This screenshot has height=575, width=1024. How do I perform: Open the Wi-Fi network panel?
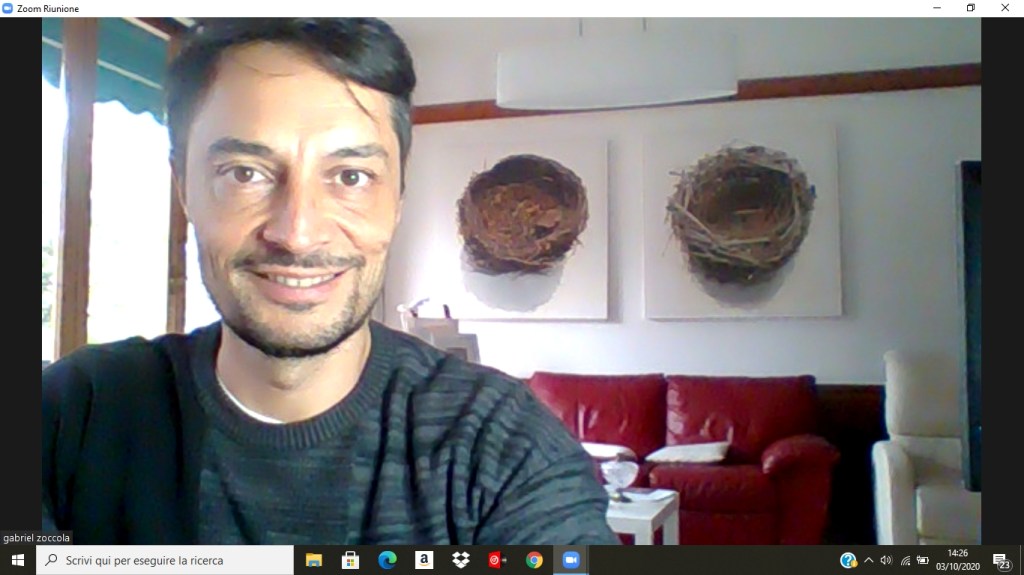tap(905, 560)
